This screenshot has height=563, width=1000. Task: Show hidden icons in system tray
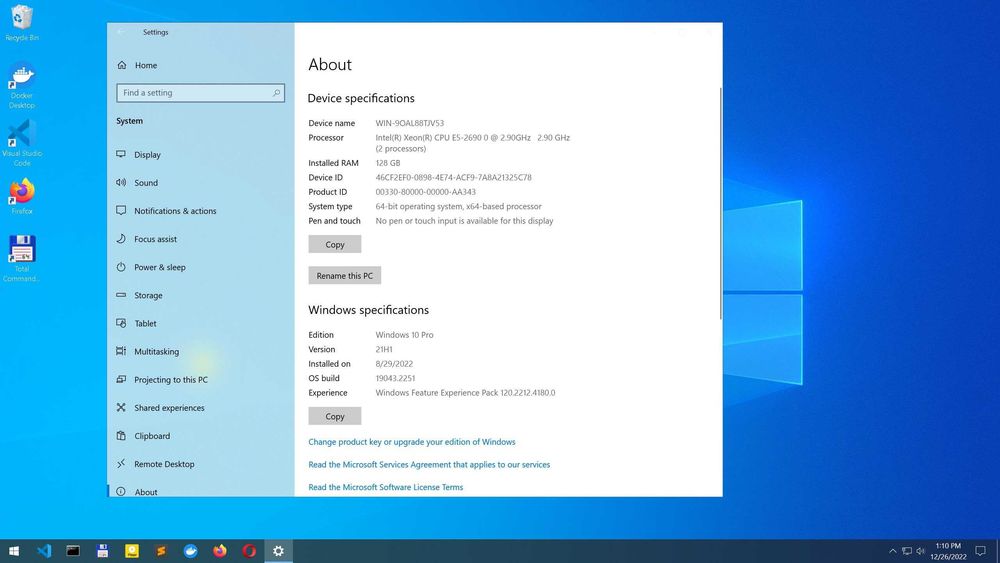point(892,551)
